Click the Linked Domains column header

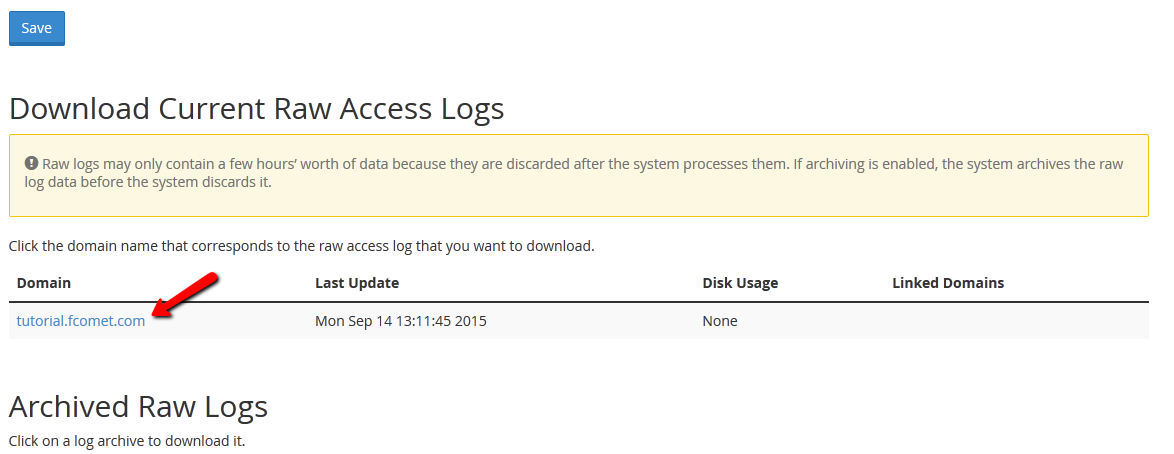click(948, 283)
